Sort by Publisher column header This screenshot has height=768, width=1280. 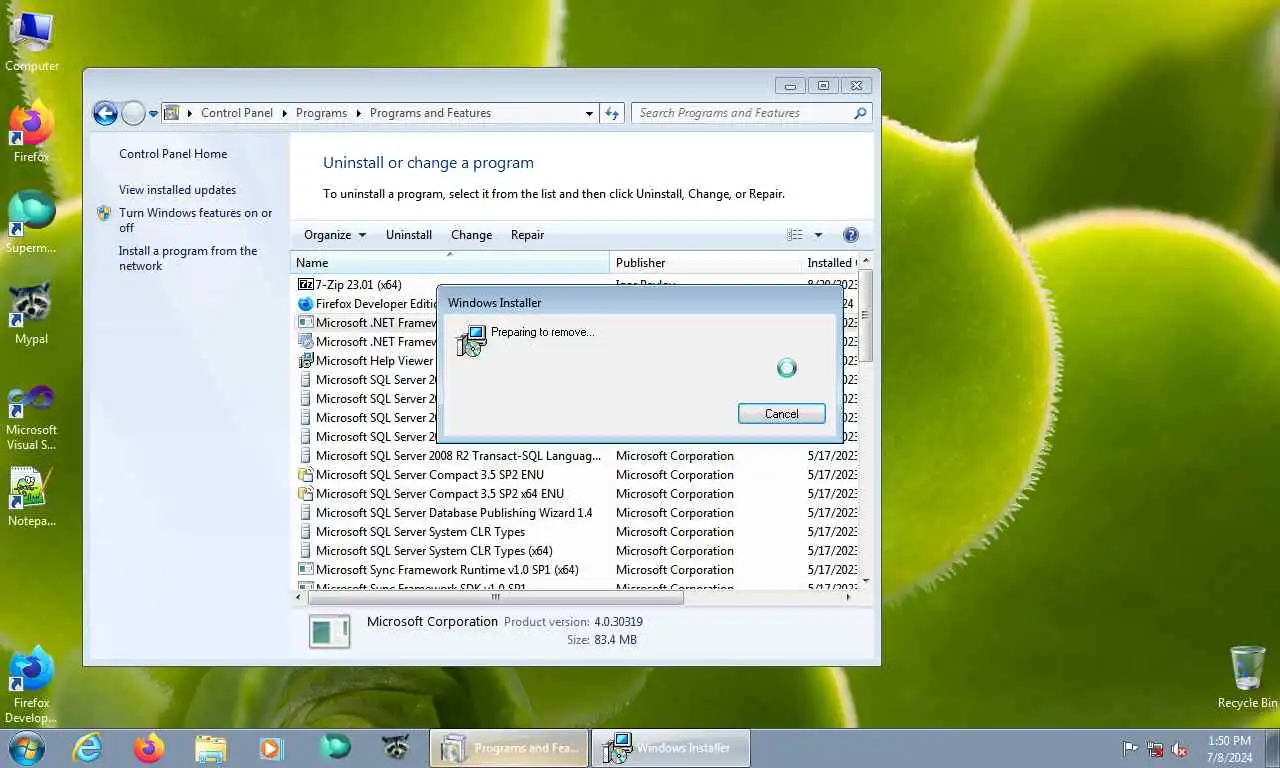705,263
